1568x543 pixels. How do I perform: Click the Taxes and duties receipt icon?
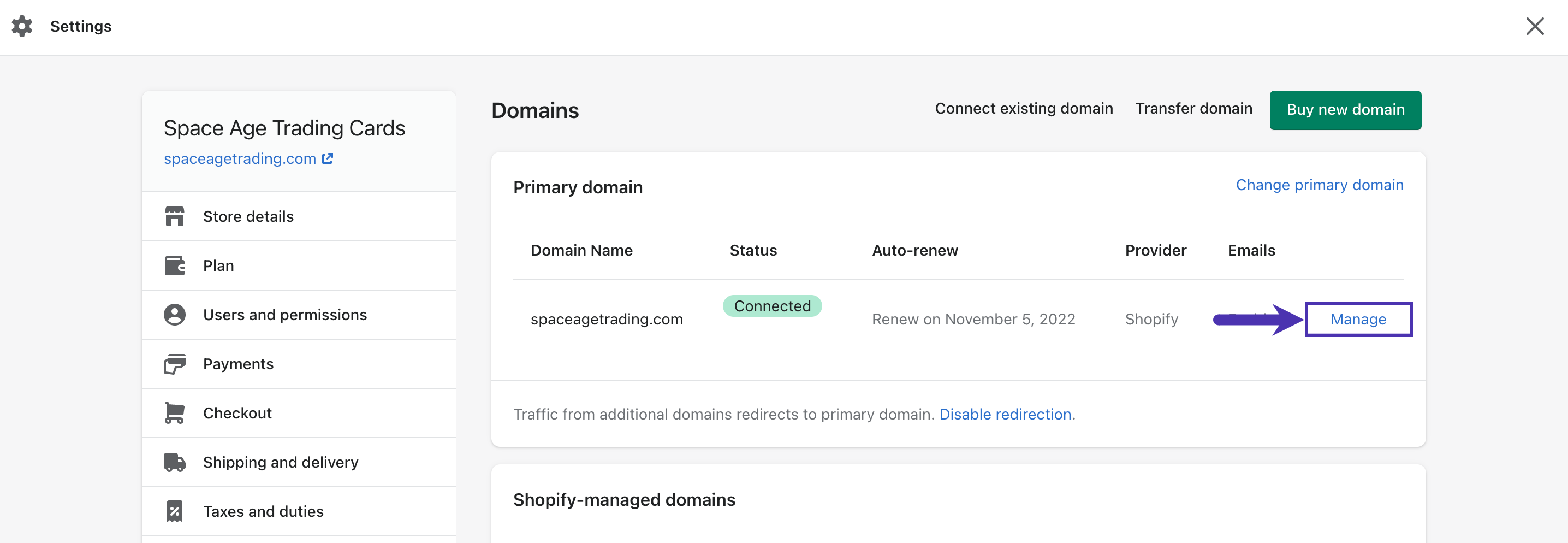[x=175, y=511]
